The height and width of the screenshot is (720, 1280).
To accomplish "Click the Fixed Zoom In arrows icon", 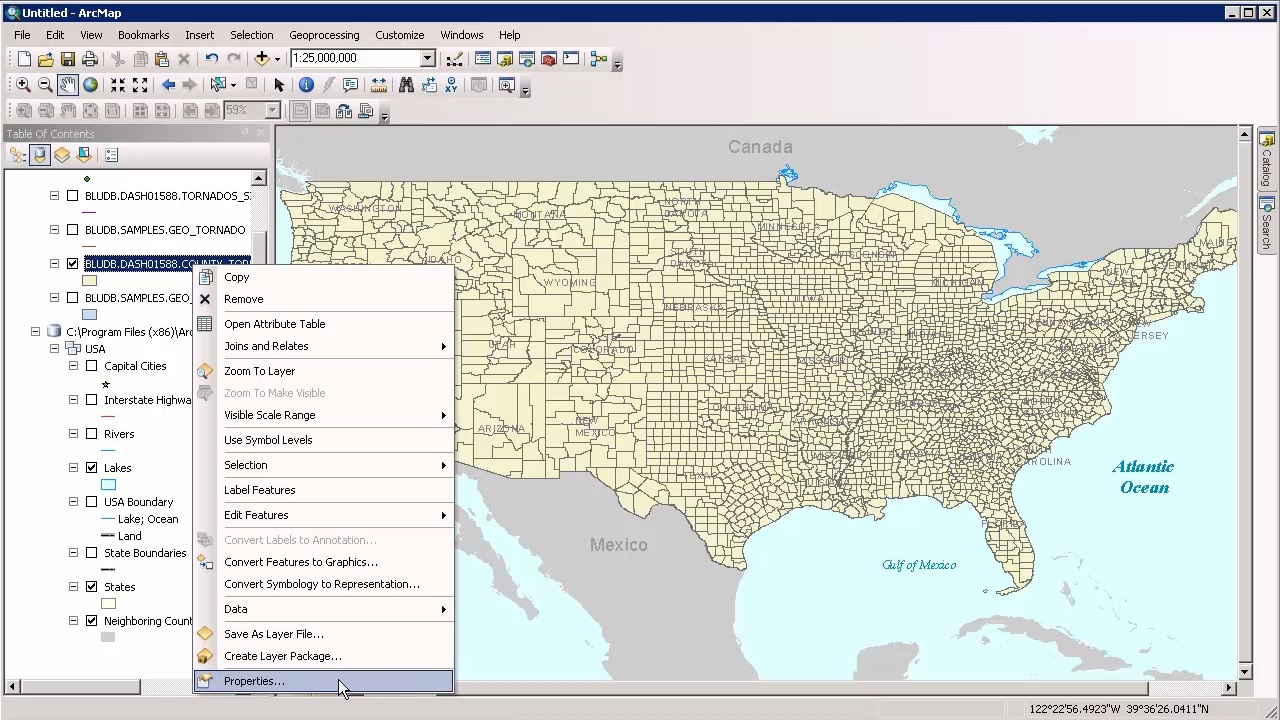I will (x=118, y=86).
